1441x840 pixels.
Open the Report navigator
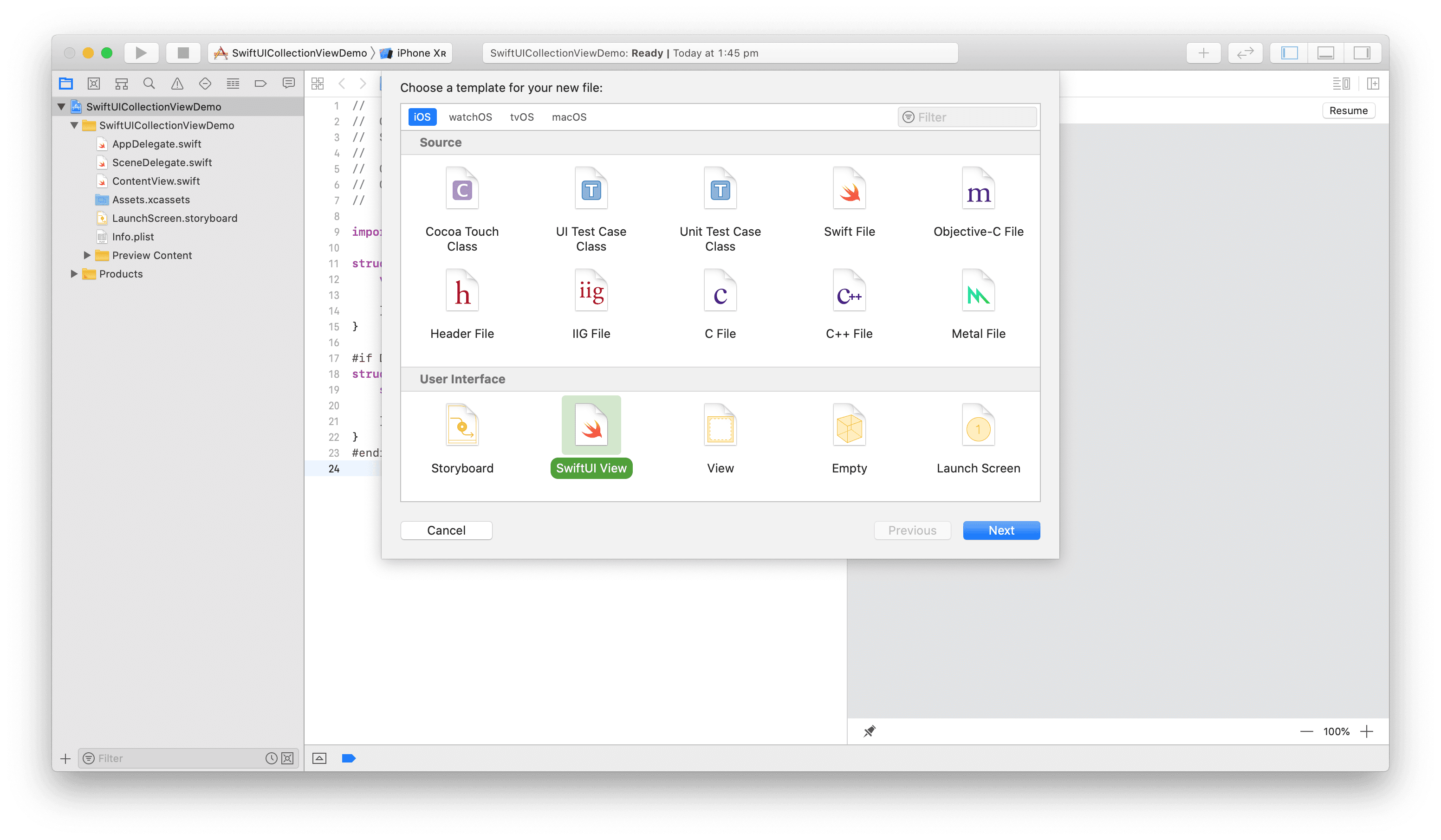point(289,84)
